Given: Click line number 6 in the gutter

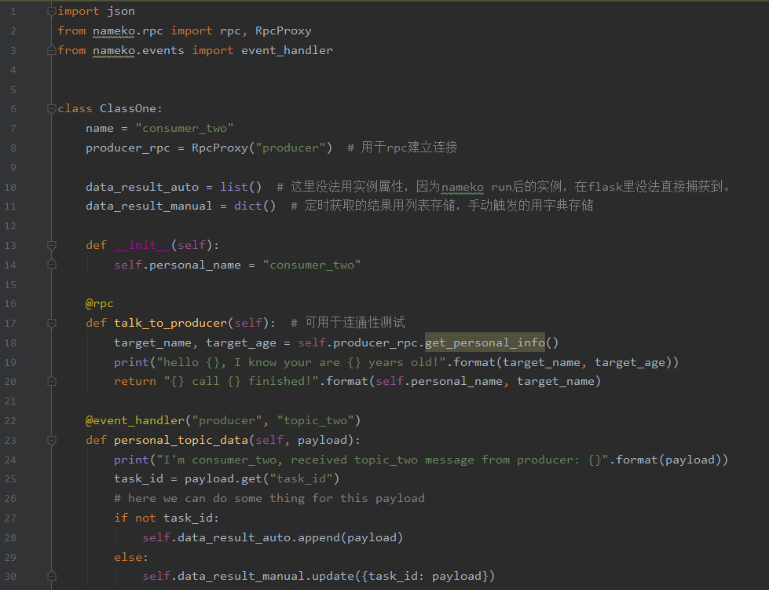Looking at the screenshot, I should tap(13, 108).
